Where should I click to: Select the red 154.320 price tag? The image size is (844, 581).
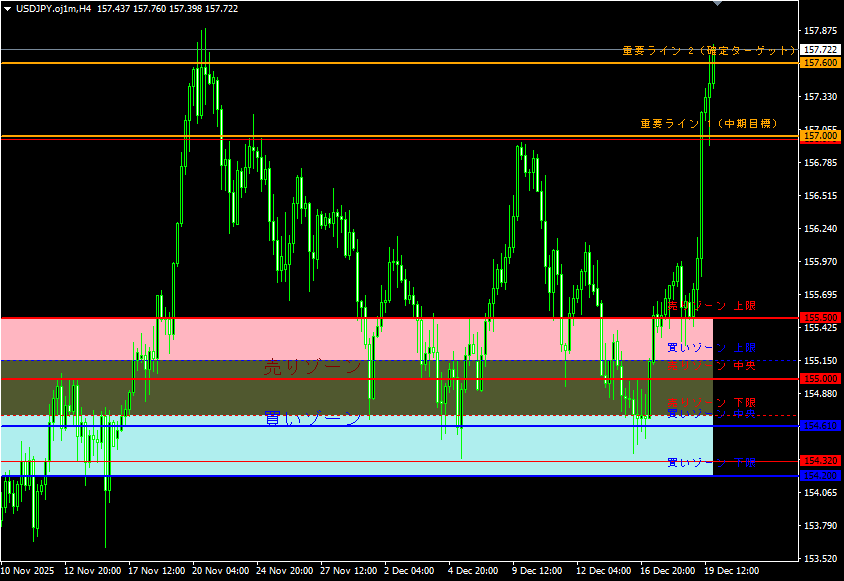(820, 461)
